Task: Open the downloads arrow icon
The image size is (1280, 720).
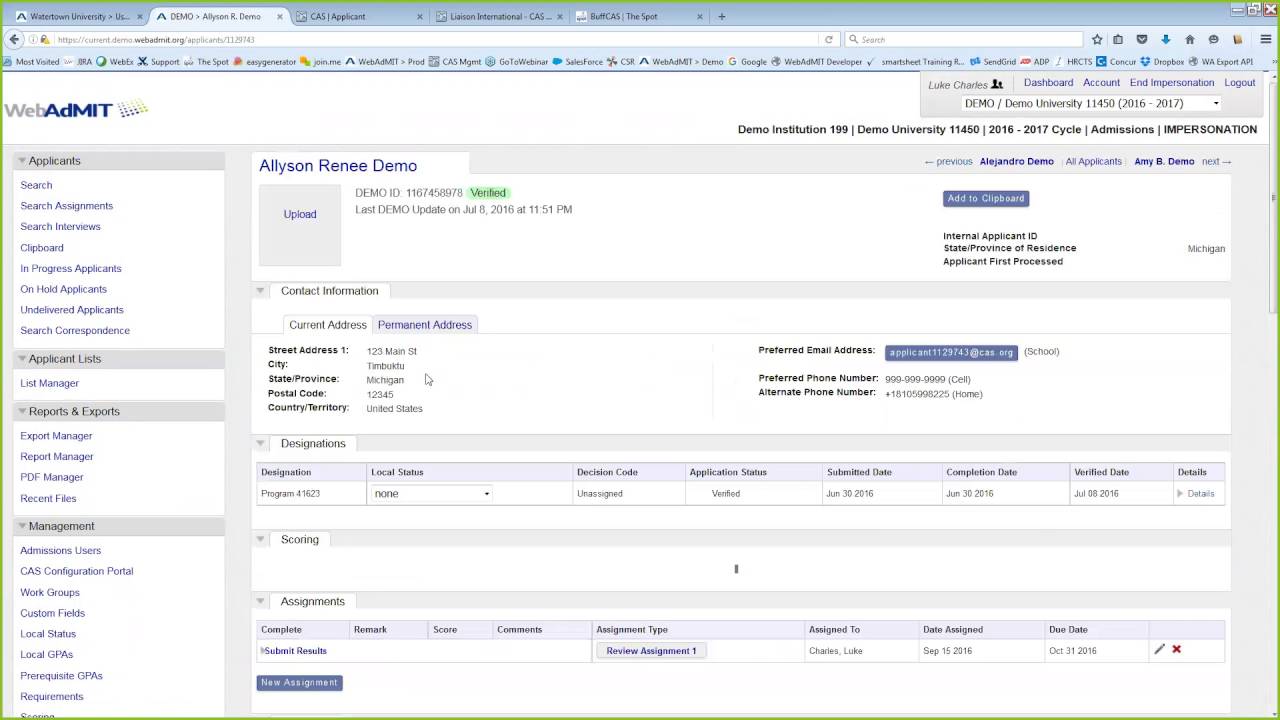Action: [x=1166, y=39]
